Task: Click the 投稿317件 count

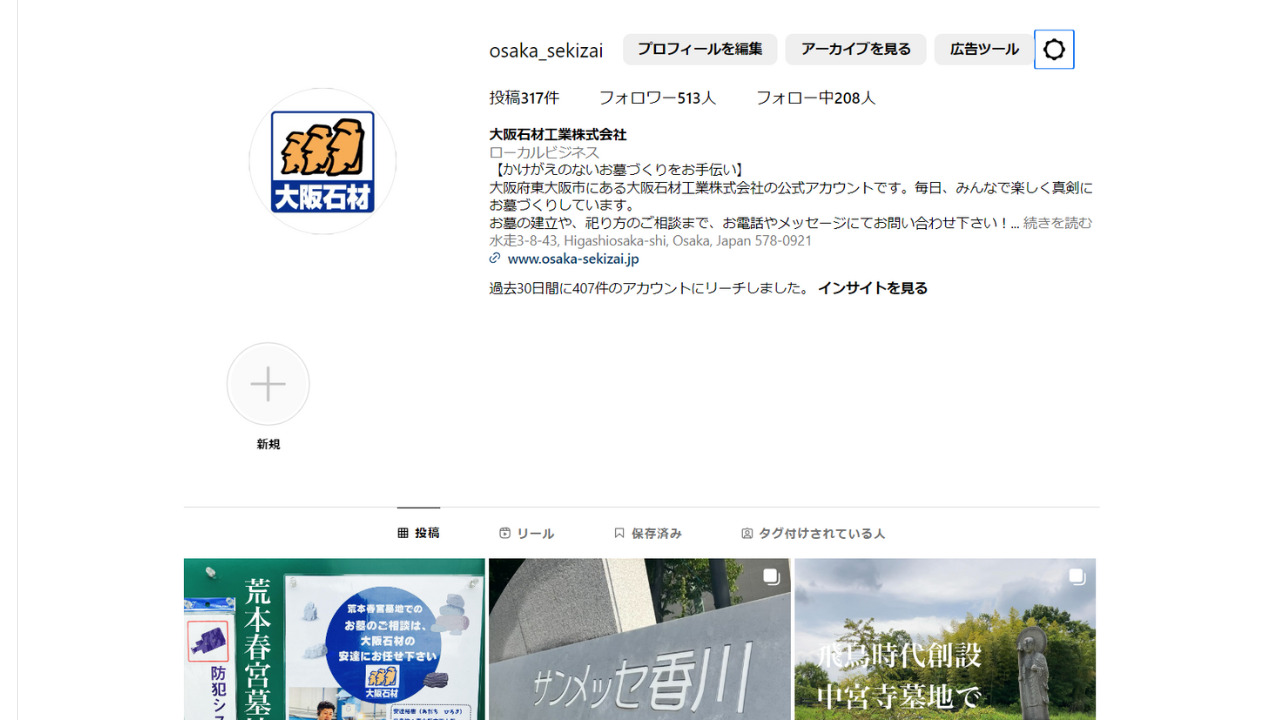Action: click(524, 98)
